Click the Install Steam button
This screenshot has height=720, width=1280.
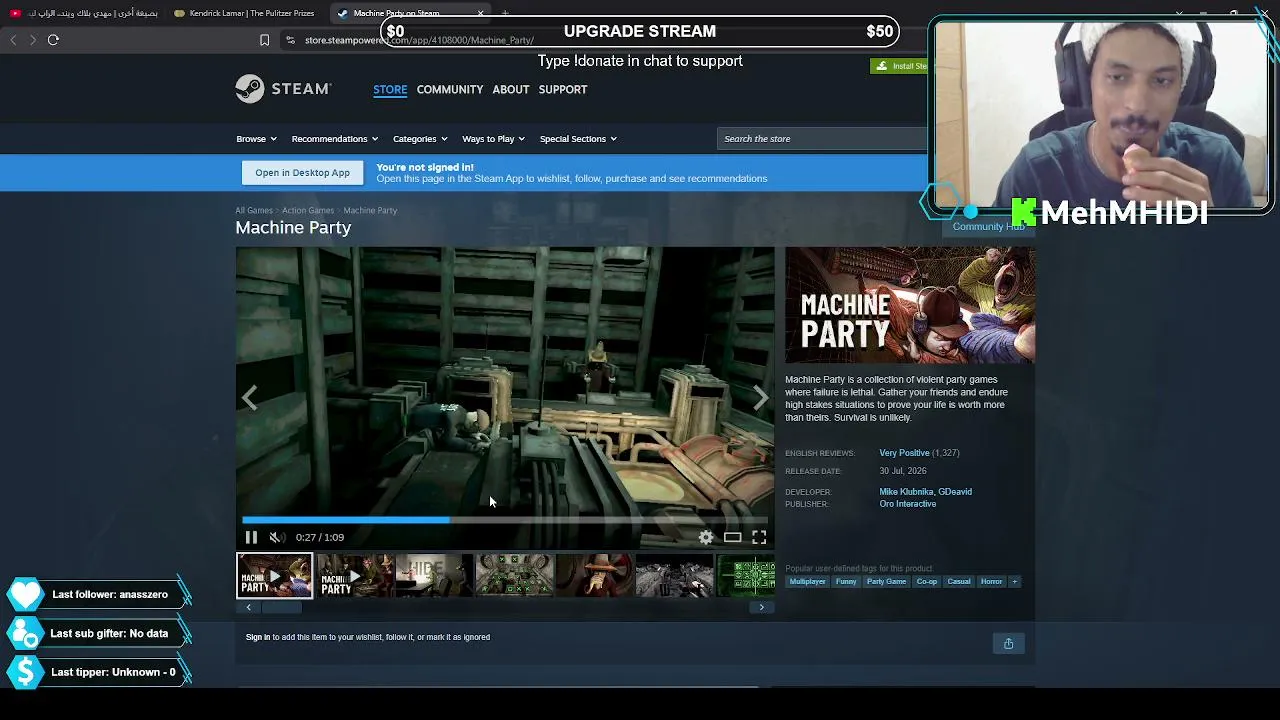click(x=900, y=66)
